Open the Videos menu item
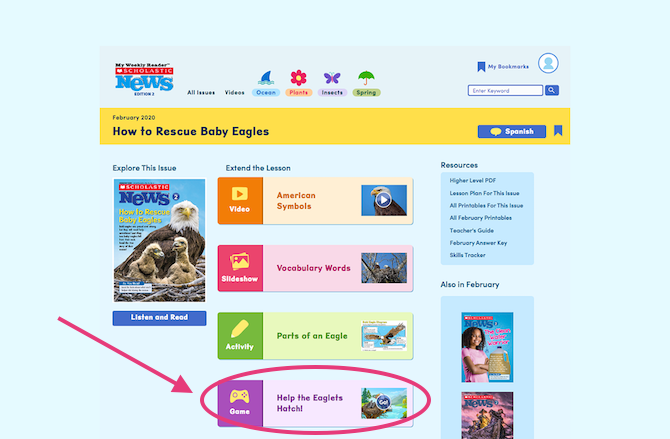The width and height of the screenshot is (670, 439). coord(235,92)
